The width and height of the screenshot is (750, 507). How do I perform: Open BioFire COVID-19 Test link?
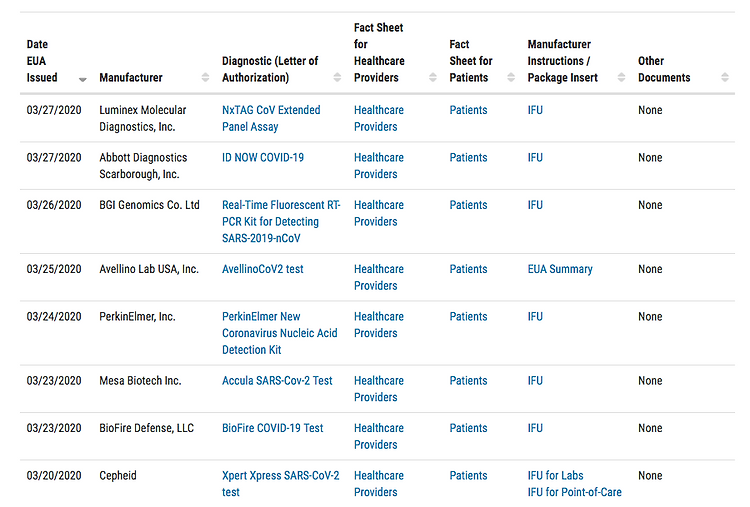pos(273,428)
